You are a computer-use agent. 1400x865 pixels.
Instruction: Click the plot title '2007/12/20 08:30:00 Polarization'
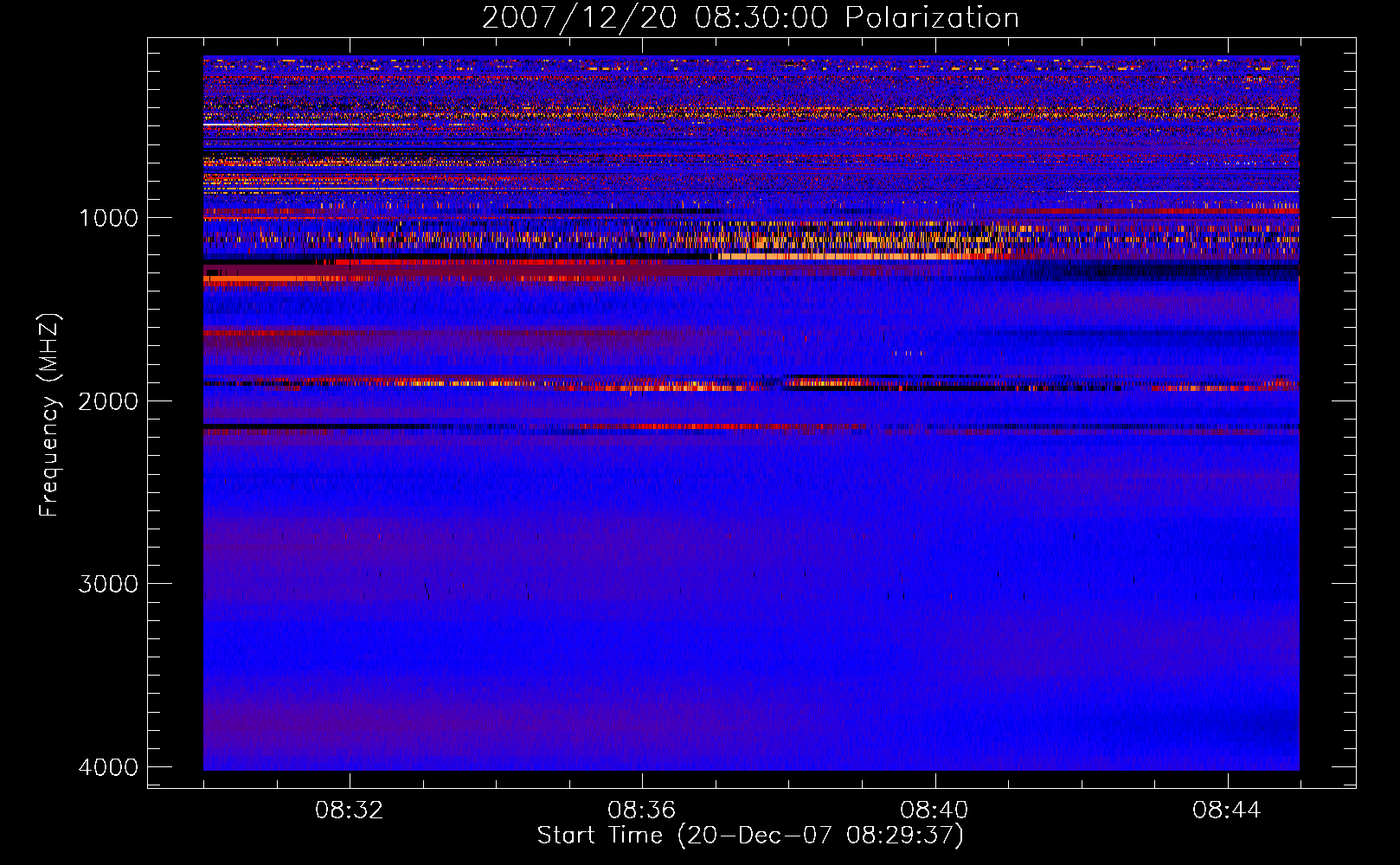(750, 18)
